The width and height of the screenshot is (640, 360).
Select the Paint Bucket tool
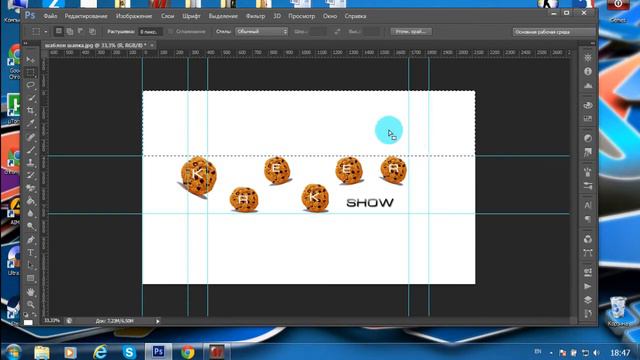(x=31, y=200)
